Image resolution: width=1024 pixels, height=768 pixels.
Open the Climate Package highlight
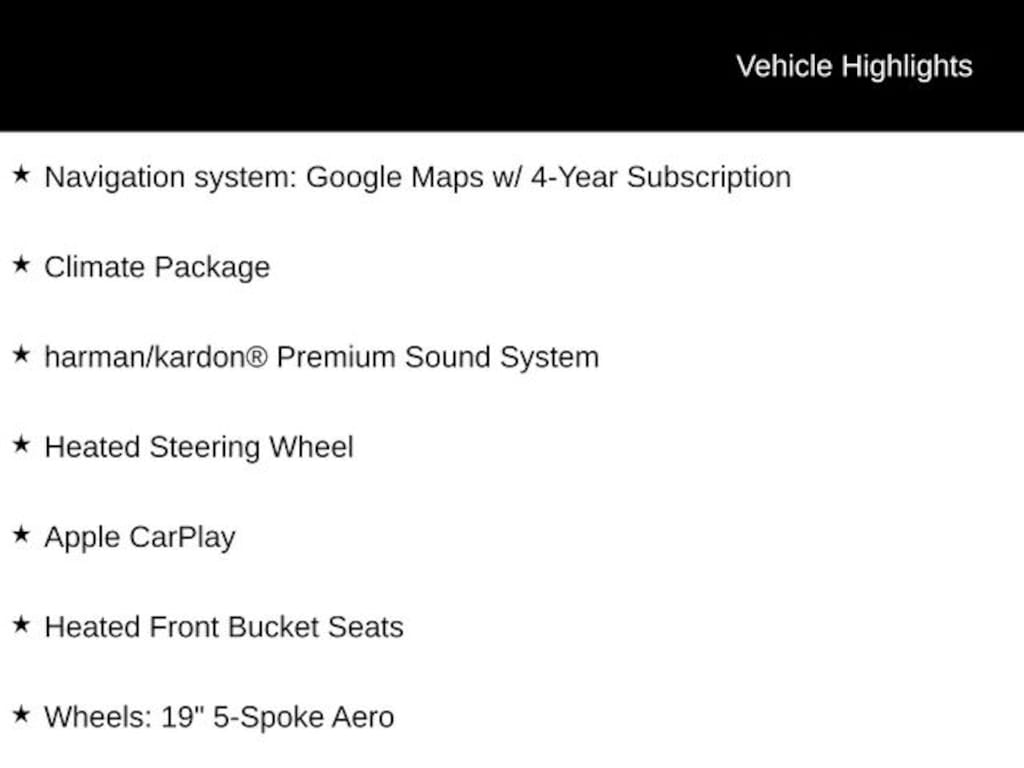pyautogui.click(x=157, y=267)
